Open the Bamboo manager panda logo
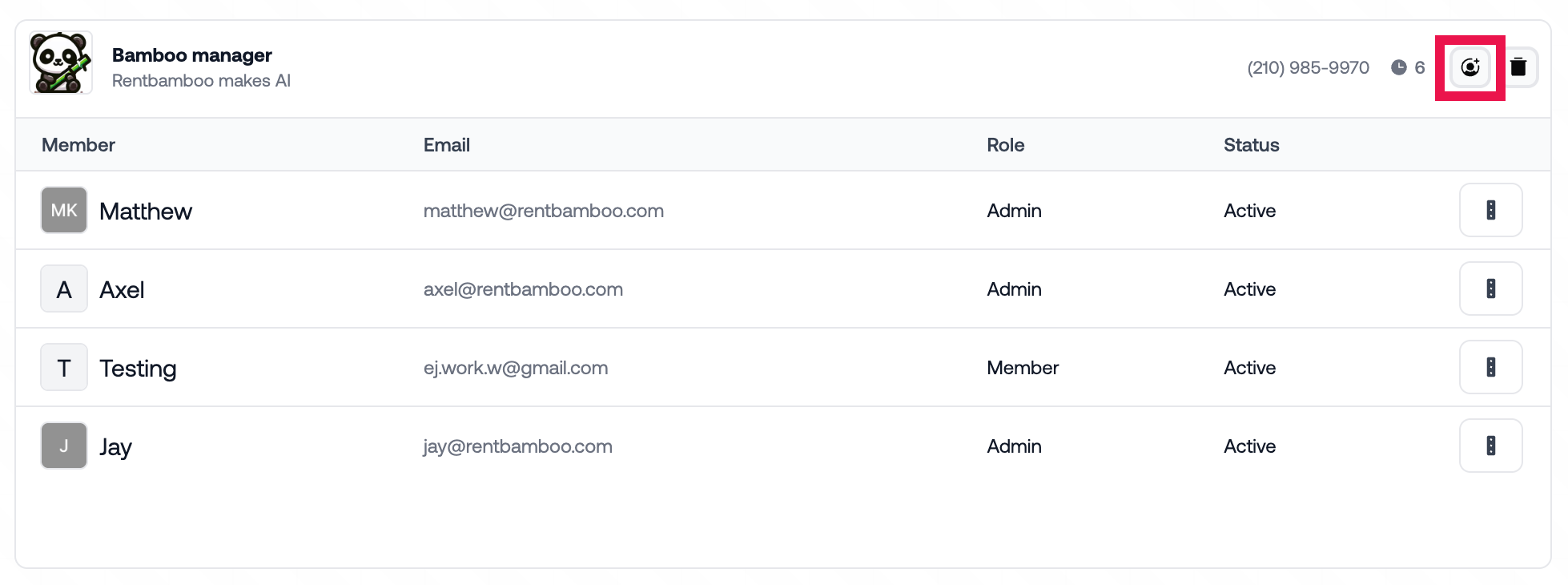Screen dimensions: 1568x585 coord(61,63)
